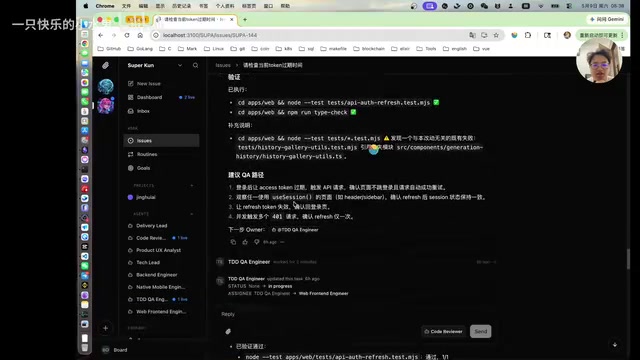Jump to bottom with the down-arrow button
This screenshot has height=360, width=640.
click(x=615, y=345)
